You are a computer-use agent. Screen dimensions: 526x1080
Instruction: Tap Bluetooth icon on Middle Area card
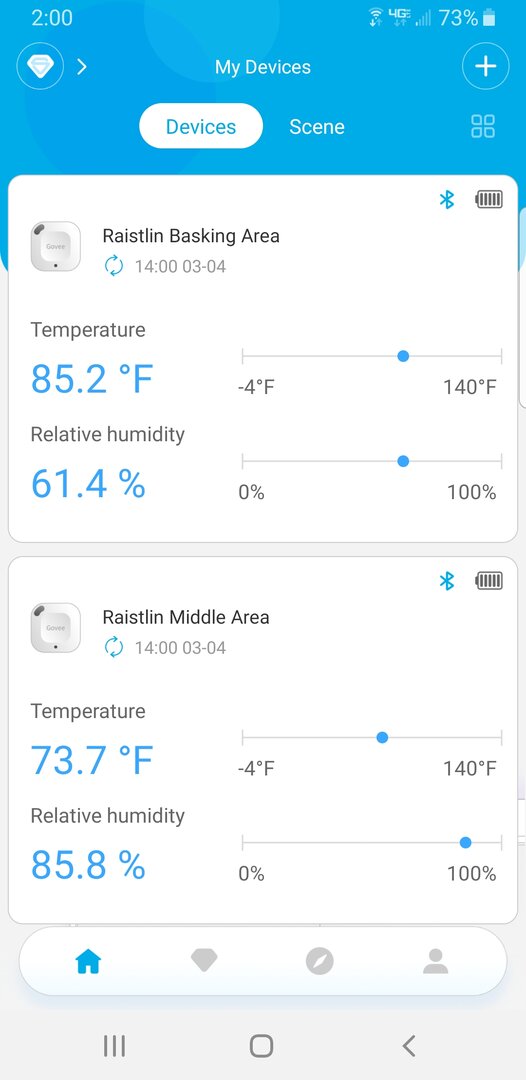(x=448, y=581)
